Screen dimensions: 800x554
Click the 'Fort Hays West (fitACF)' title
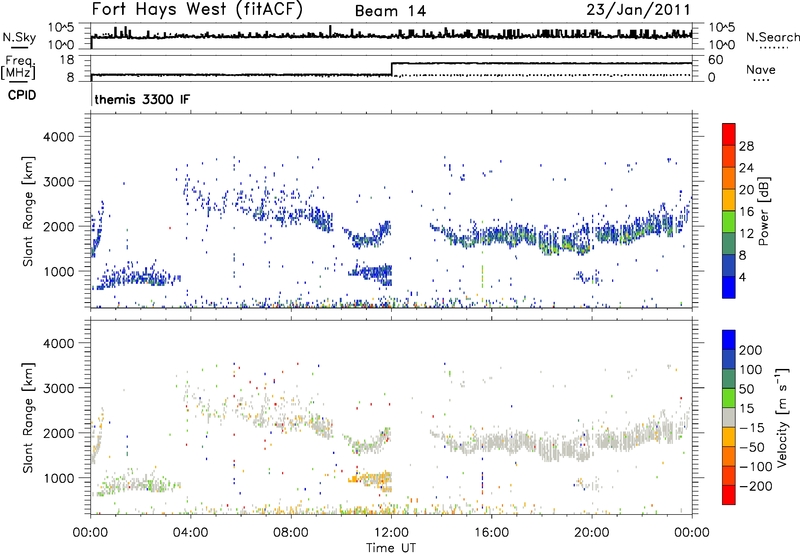[x=197, y=9]
